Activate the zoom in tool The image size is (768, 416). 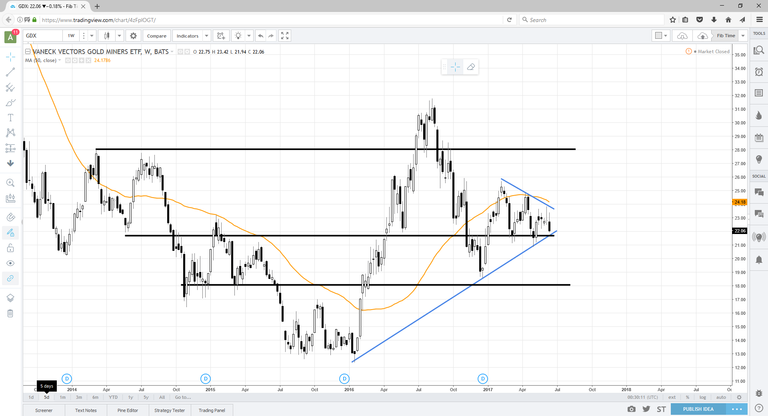click(10, 183)
